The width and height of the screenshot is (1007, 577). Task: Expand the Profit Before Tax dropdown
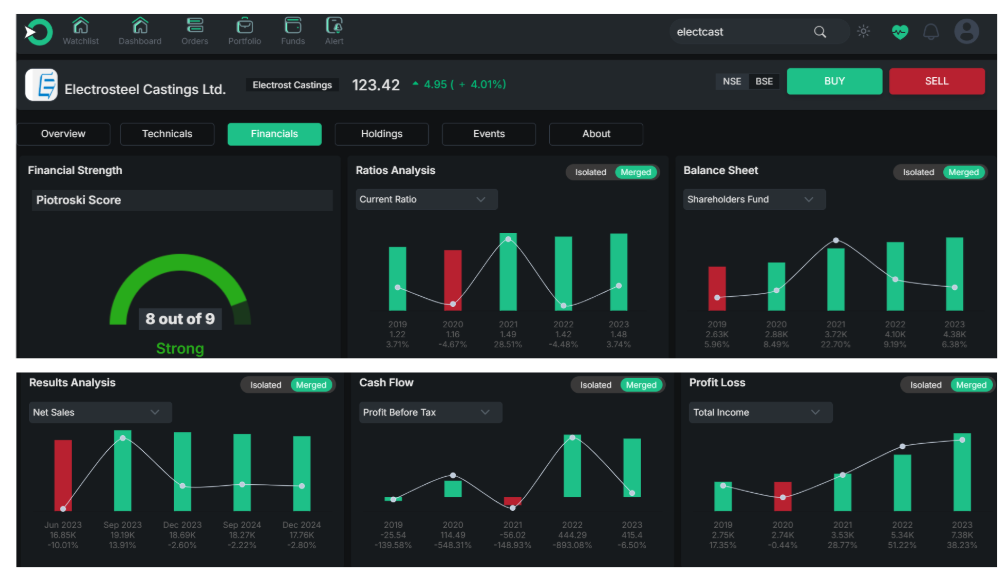(x=430, y=413)
